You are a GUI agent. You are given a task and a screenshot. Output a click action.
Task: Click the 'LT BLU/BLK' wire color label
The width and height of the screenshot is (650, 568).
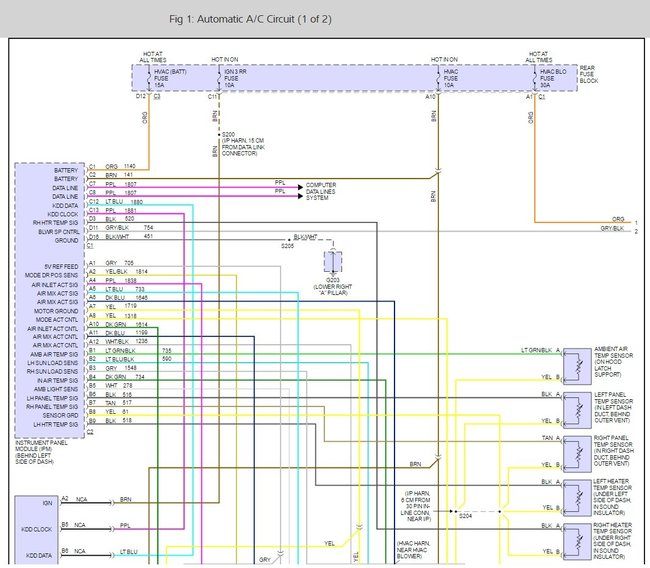click(120, 359)
